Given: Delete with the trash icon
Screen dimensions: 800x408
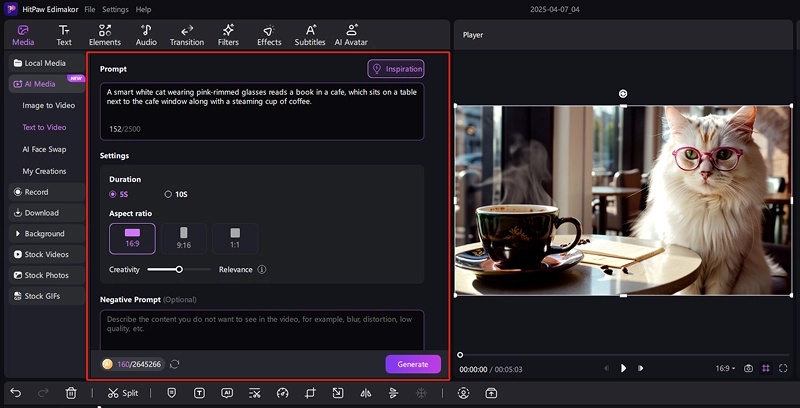Looking at the screenshot, I should 71,393.
